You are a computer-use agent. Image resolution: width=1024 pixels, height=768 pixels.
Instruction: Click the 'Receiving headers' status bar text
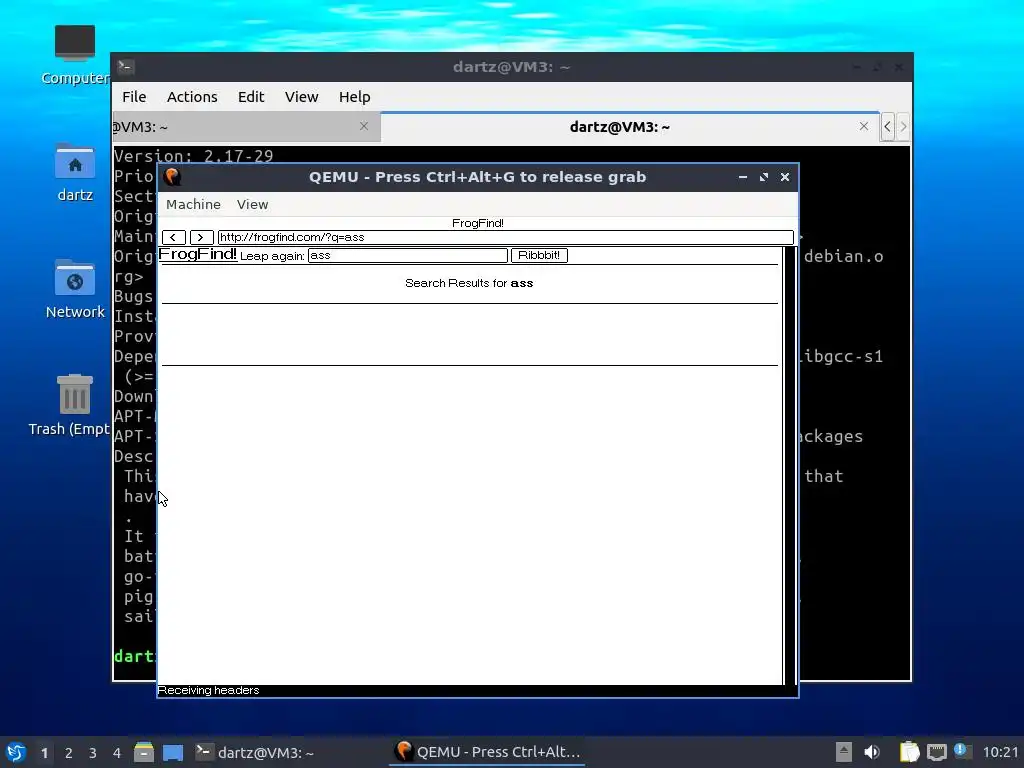208,690
